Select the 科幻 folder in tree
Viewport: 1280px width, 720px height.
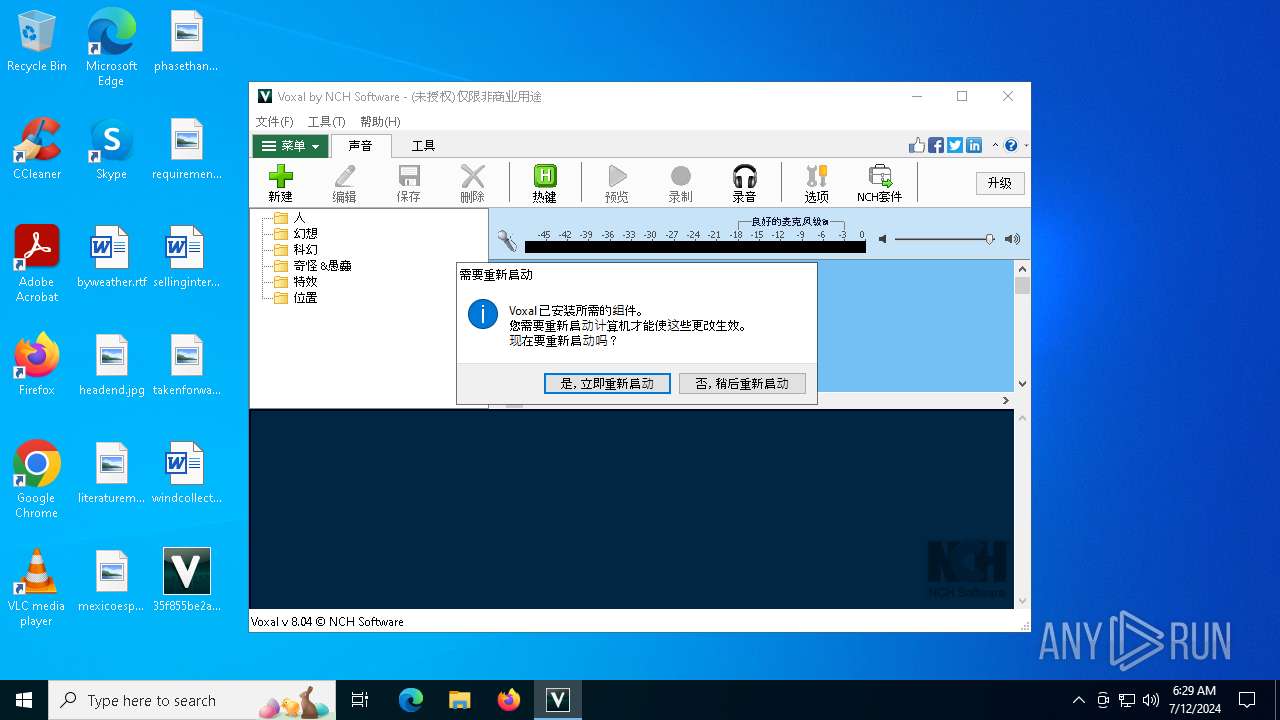click(296, 249)
